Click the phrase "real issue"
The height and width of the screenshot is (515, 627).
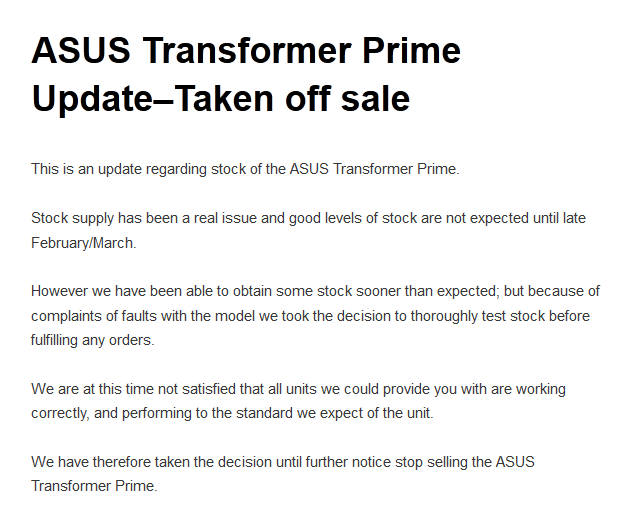pyautogui.click(x=246, y=217)
